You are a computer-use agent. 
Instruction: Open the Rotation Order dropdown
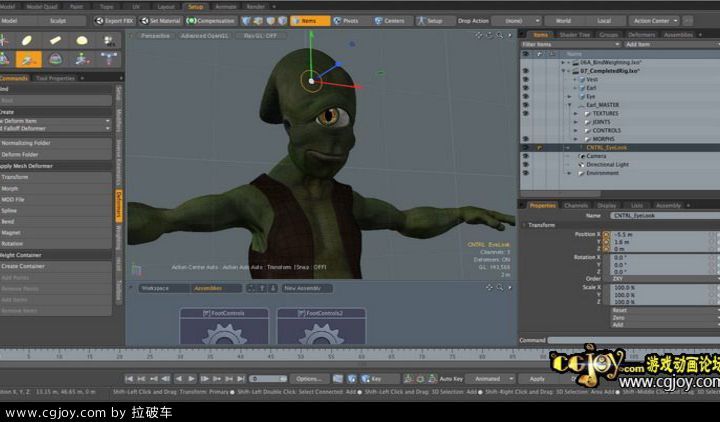click(x=665, y=279)
